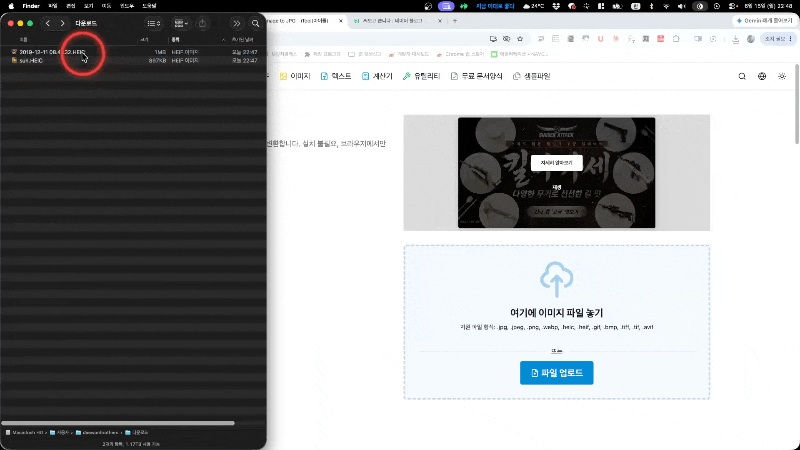Open the Help menu in menu bar
This screenshot has height=450, width=800.
tap(149, 6)
